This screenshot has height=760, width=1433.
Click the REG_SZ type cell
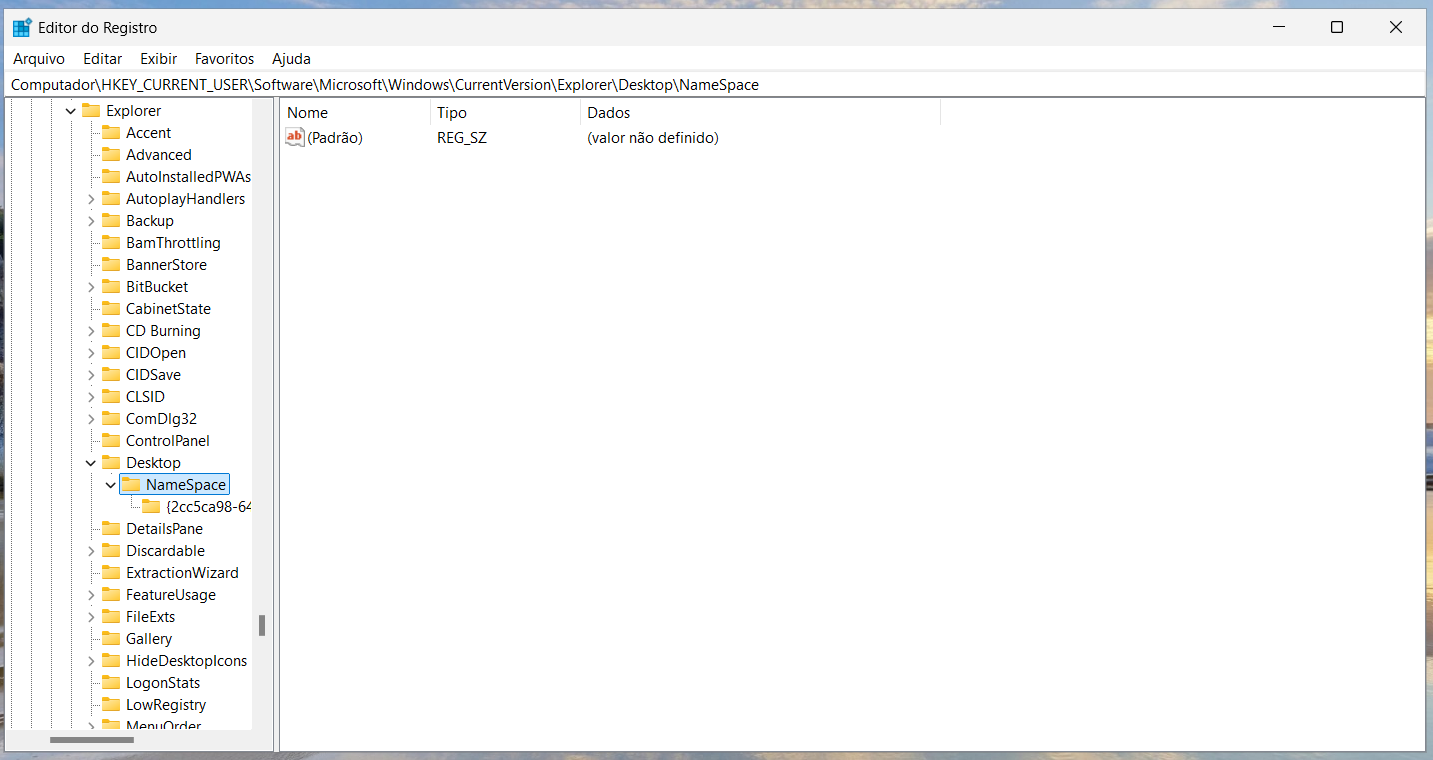coord(462,138)
